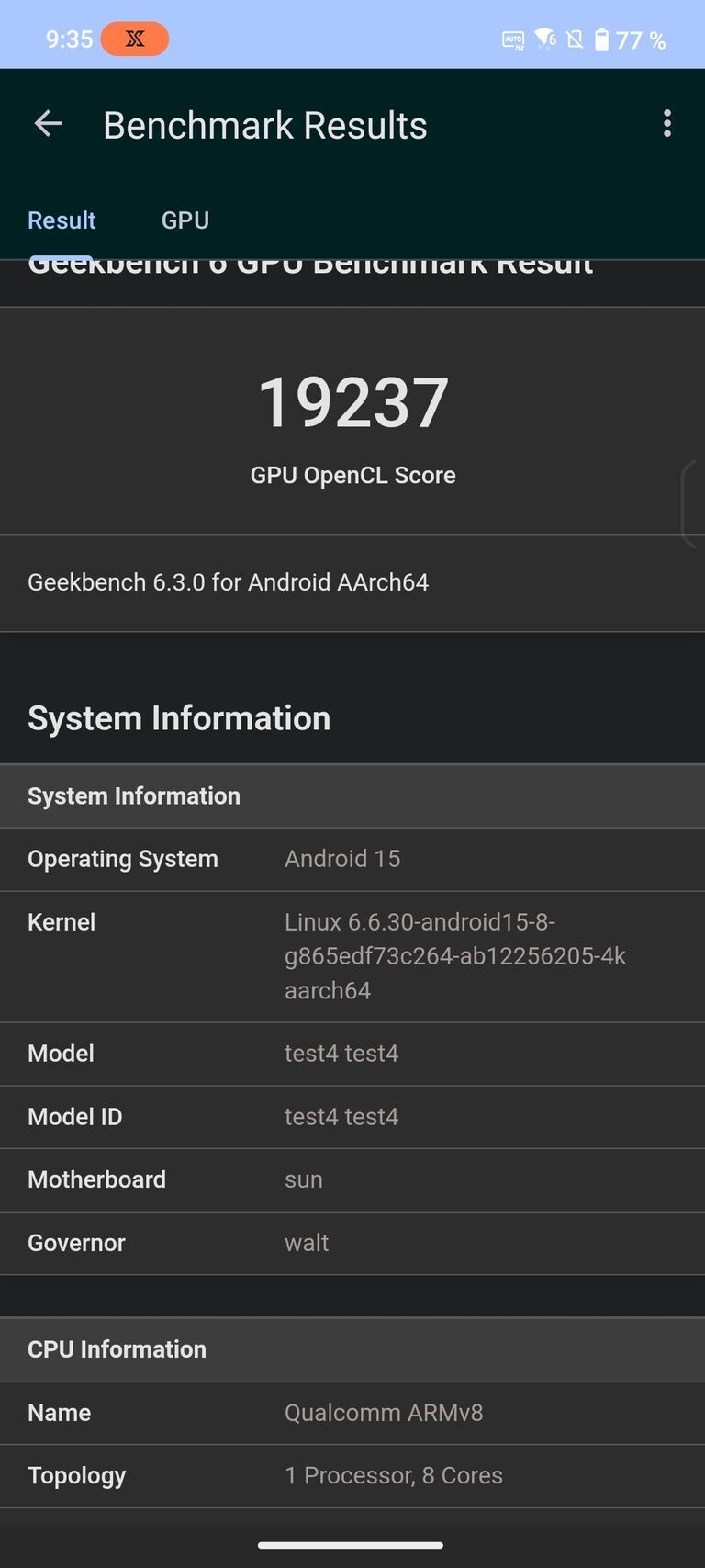
Task: Click the back arrow icon
Action: [47, 124]
